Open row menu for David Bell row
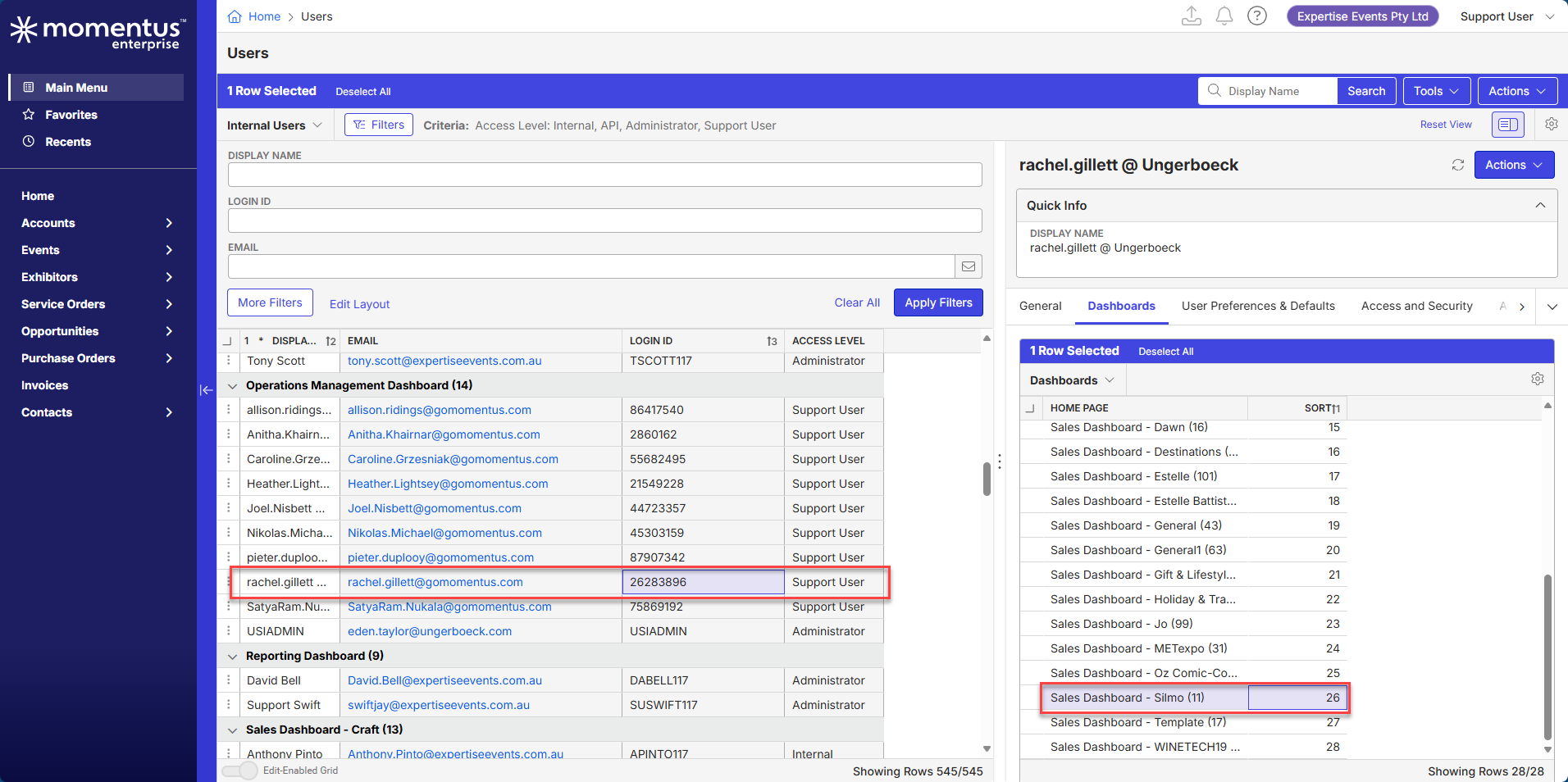This screenshot has width=1568, height=782. pyautogui.click(x=229, y=680)
